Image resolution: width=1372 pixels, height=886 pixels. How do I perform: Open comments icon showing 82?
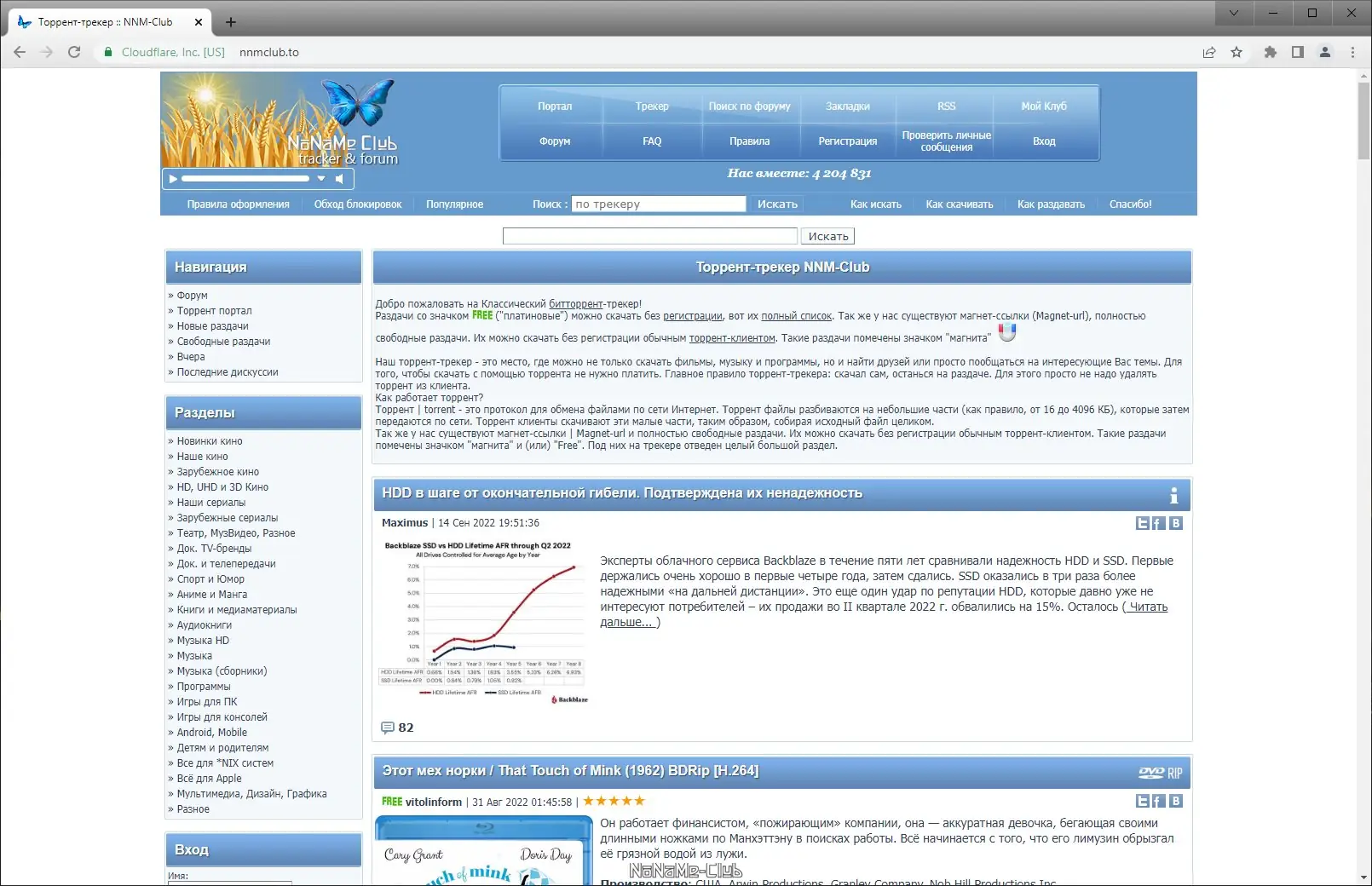pos(388,728)
